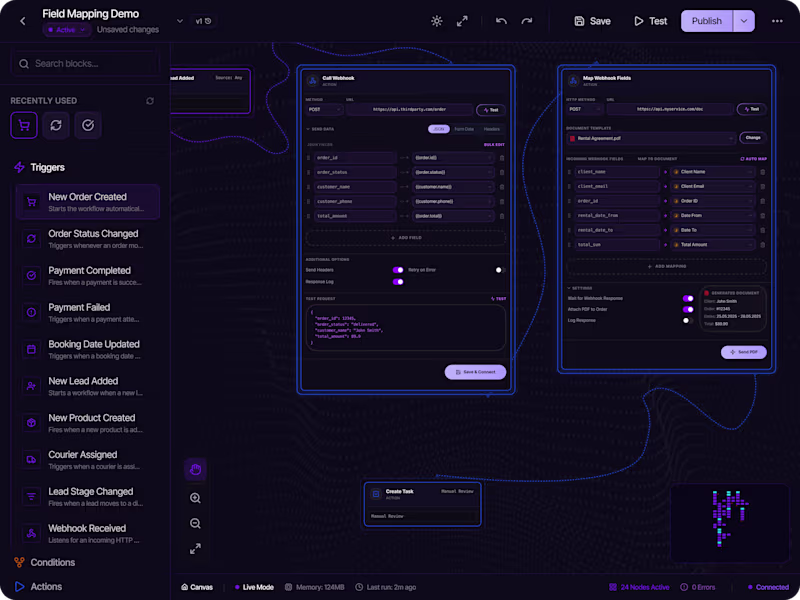Open the {{order.id}} value dropdown
800x600 pixels.
point(453,158)
